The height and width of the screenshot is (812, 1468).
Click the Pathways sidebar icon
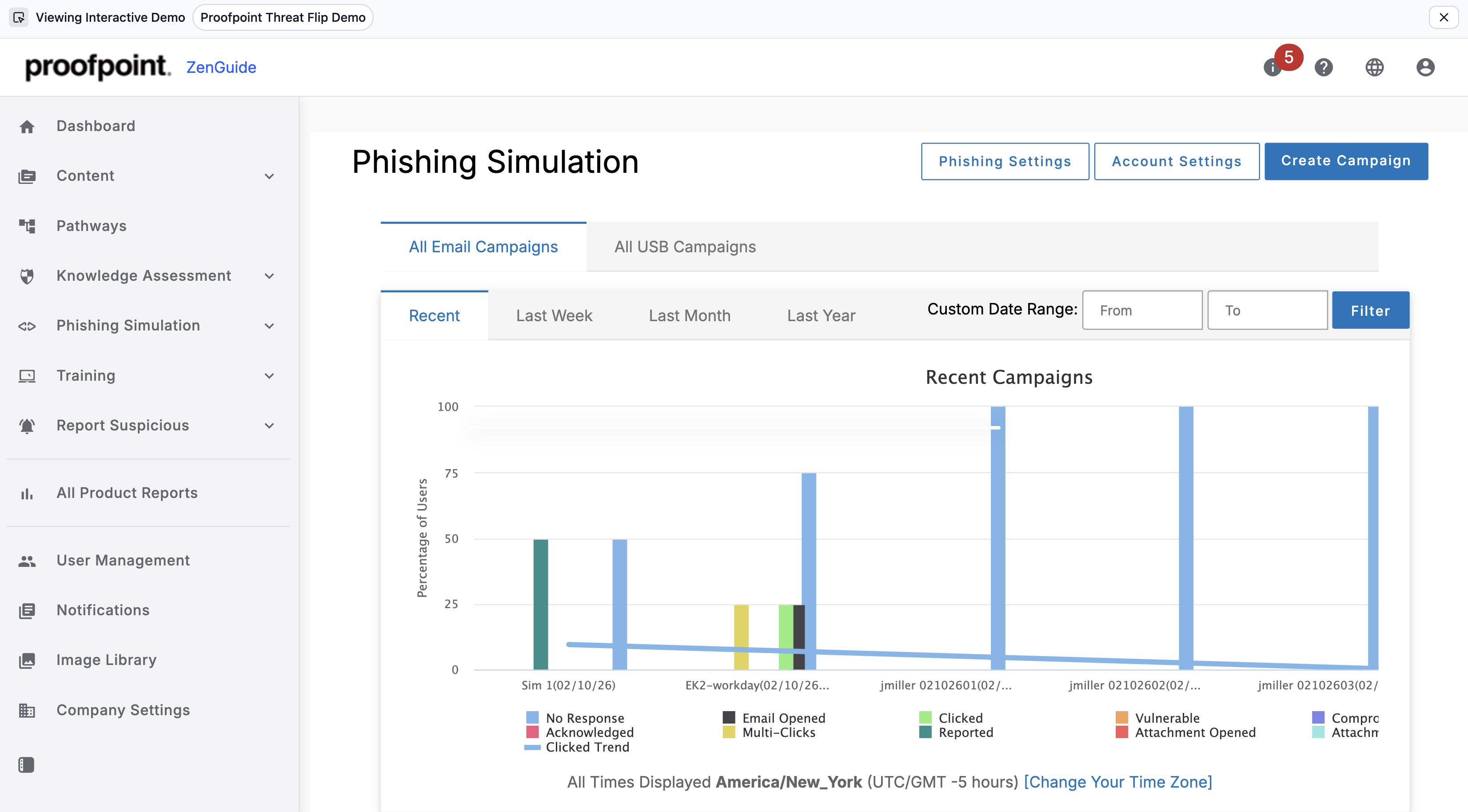(x=27, y=226)
